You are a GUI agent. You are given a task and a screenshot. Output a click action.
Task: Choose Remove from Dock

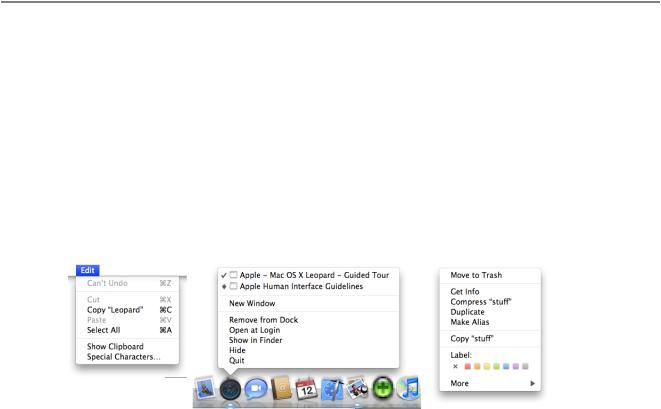pyautogui.click(x=308, y=320)
